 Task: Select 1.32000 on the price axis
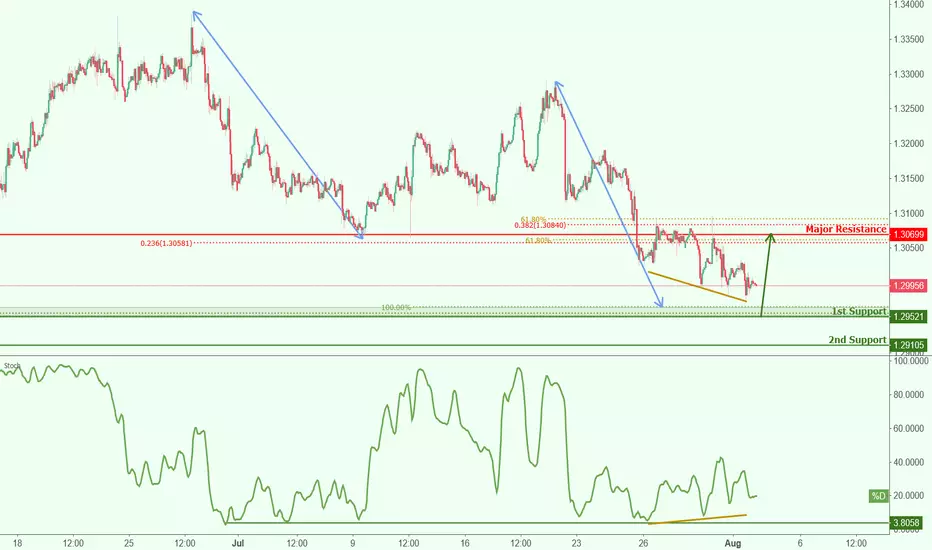coord(909,143)
